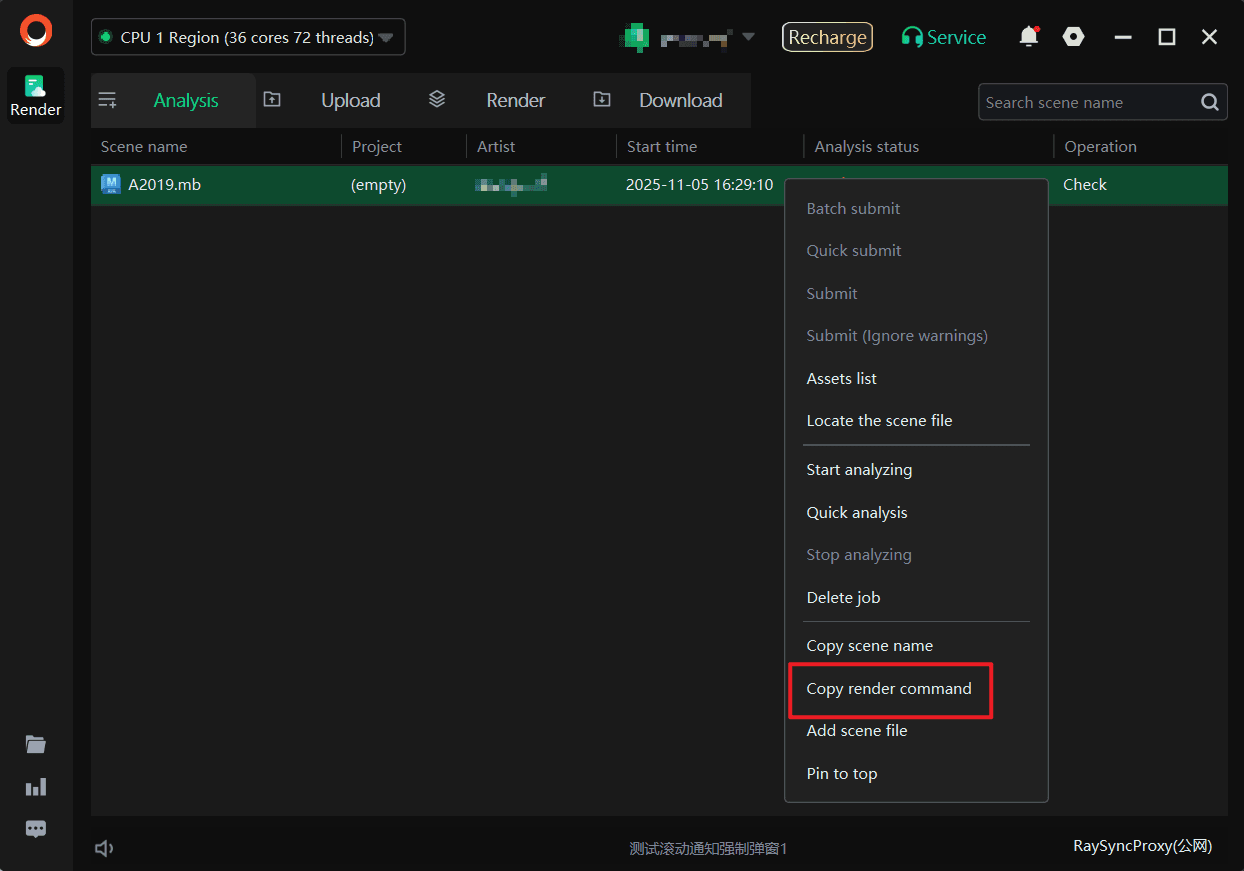Image resolution: width=1244 pixels, height=871 pixels.
Task: Open the bar chart statistics icon
Action: (36, 787)
